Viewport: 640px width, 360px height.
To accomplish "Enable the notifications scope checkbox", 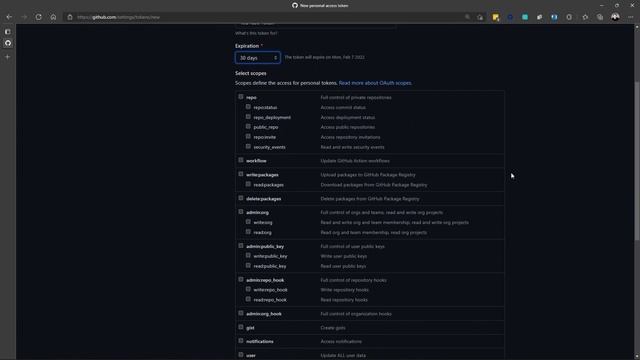I will (241, 341).
